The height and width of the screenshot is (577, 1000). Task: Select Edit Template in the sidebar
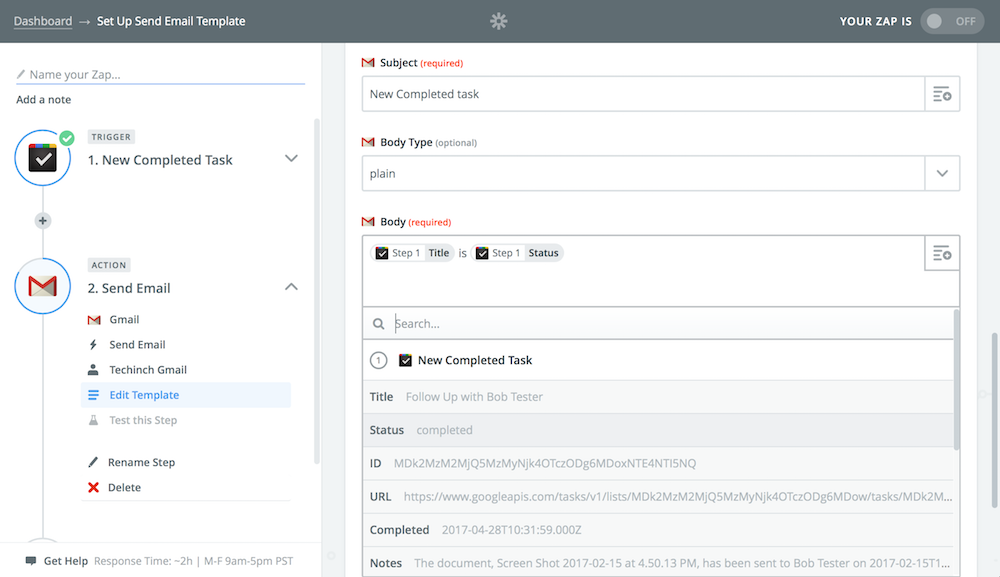click(x=186, y=395)
